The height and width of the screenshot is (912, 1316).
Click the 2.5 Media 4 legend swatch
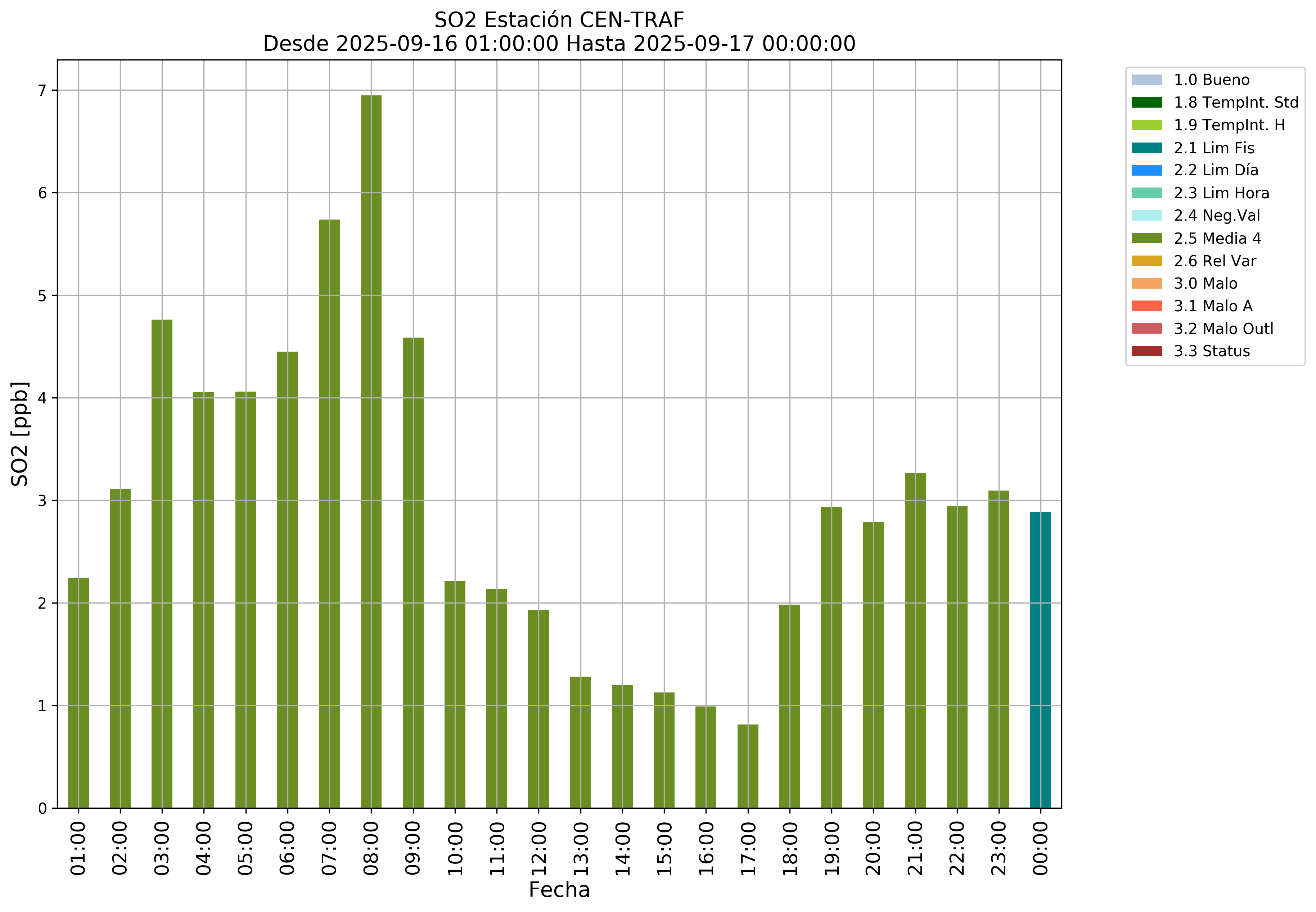point(1146,238)
